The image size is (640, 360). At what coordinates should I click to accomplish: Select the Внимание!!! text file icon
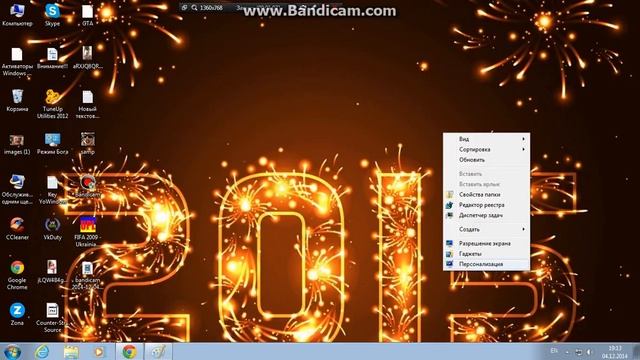coord(52,58)
